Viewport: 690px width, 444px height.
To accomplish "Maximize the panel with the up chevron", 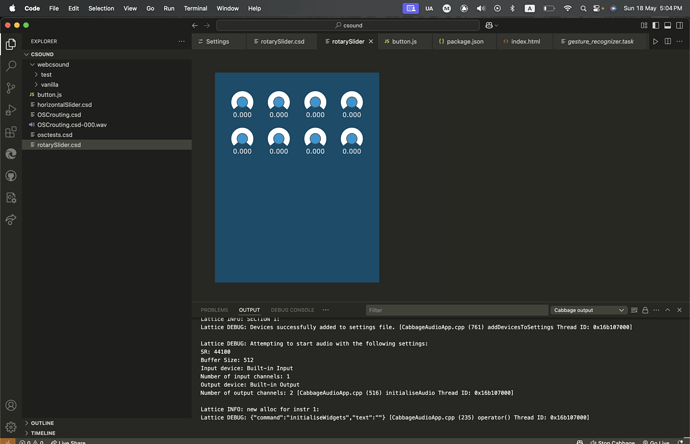I will click(668, 310).
